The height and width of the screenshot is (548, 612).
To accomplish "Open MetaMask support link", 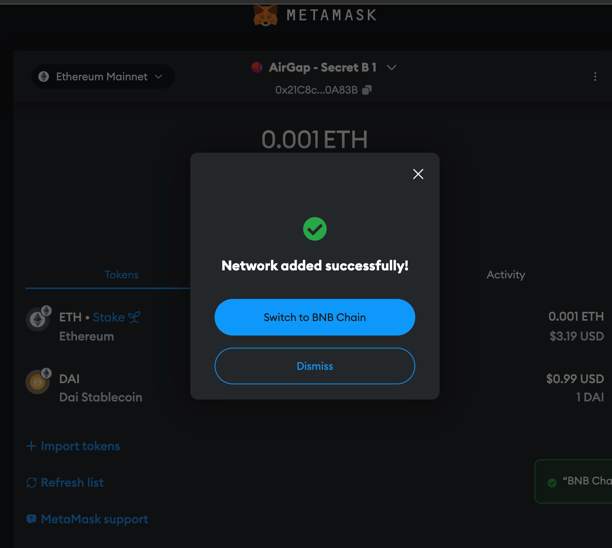I will [x=87, y=520].
